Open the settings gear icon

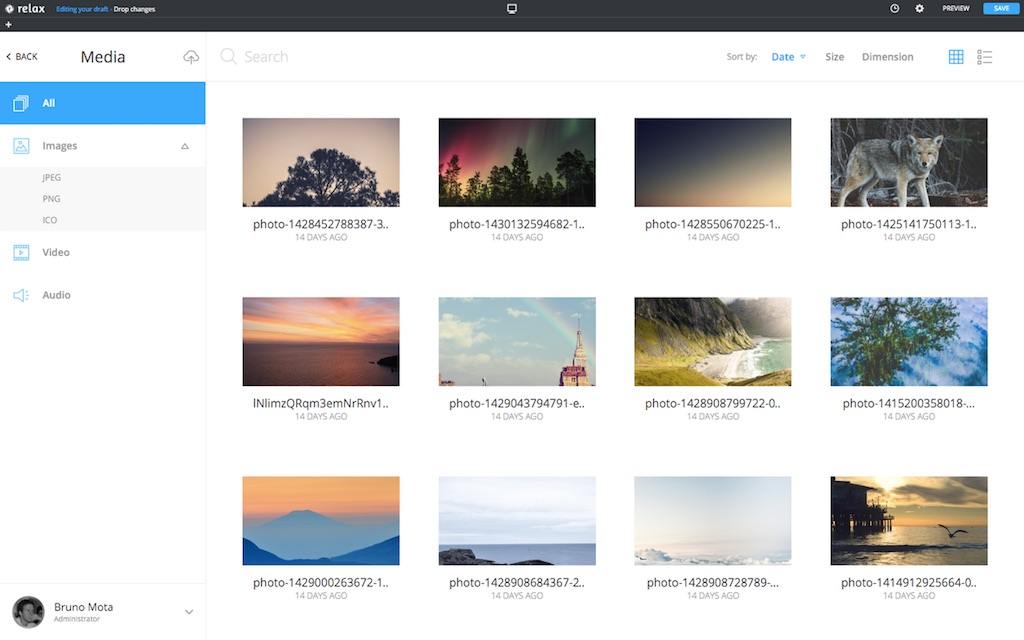(x=919, y=8)
